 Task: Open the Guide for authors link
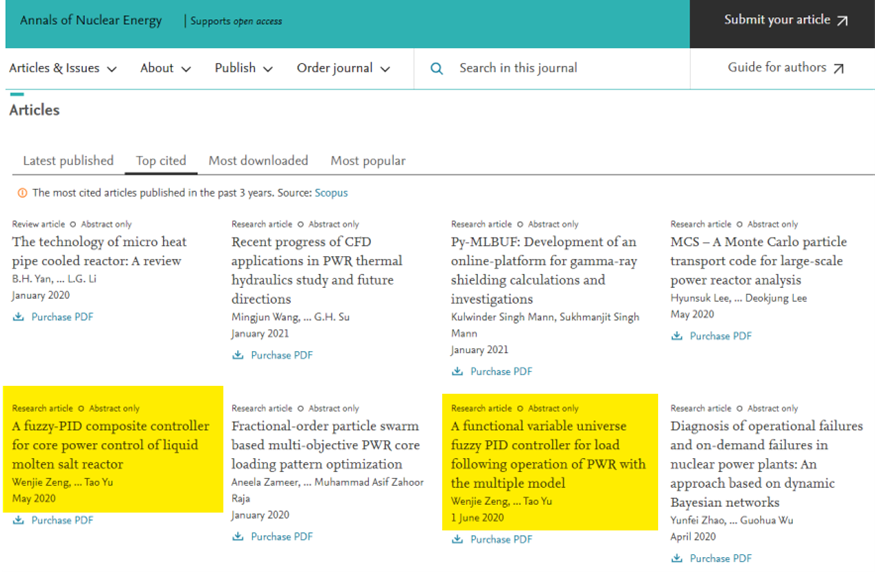[785, 68]
